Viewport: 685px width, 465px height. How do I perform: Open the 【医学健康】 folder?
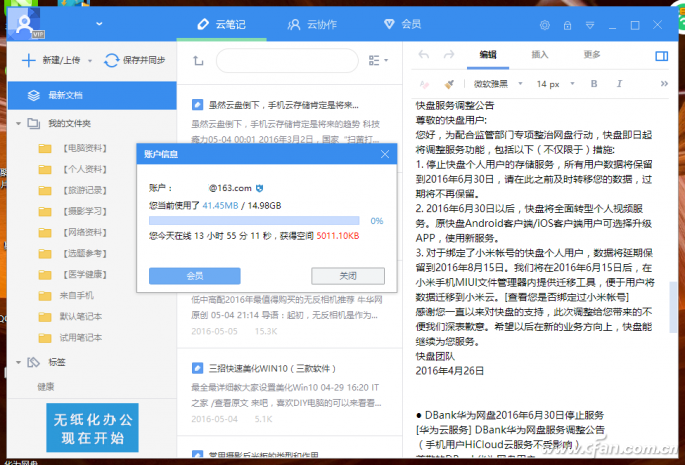[84, 274]
